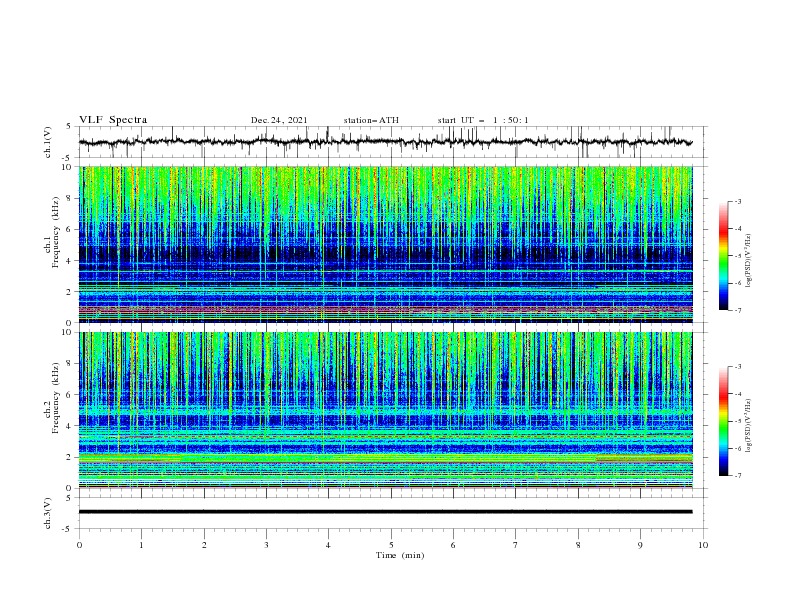Click the 'ch.3(V)' axis label

pyautogui.click(x=48, y=513)
